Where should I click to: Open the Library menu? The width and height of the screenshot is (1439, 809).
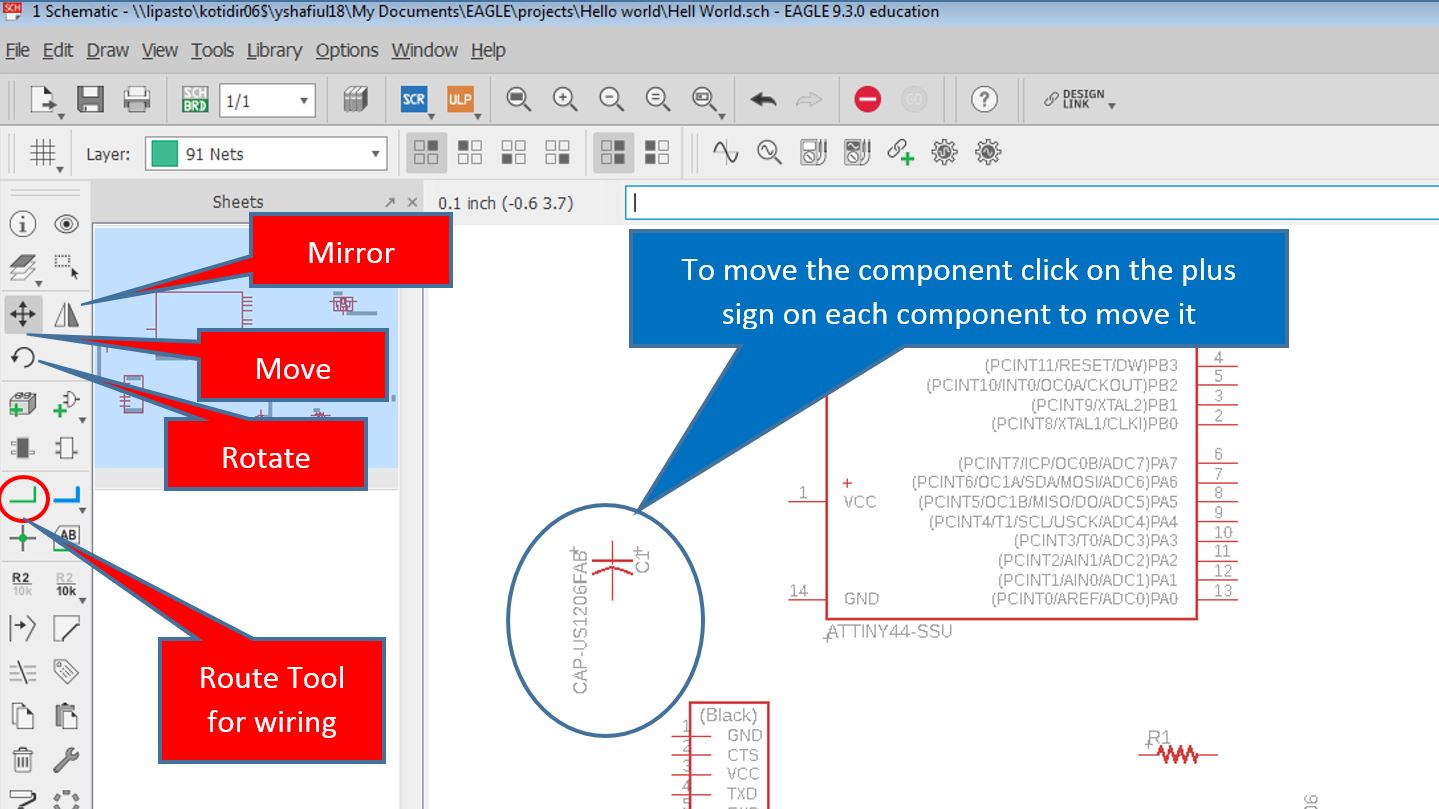click(x=274, y=50)
